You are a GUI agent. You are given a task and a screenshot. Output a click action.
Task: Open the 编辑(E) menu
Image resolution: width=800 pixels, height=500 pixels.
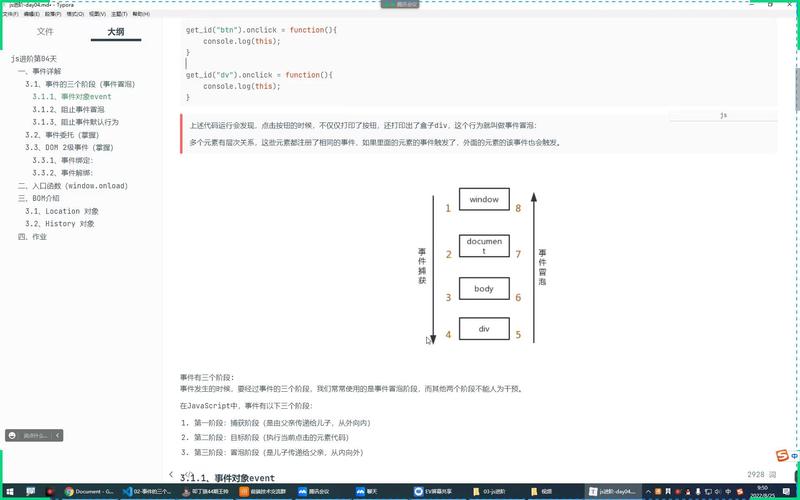32,14
